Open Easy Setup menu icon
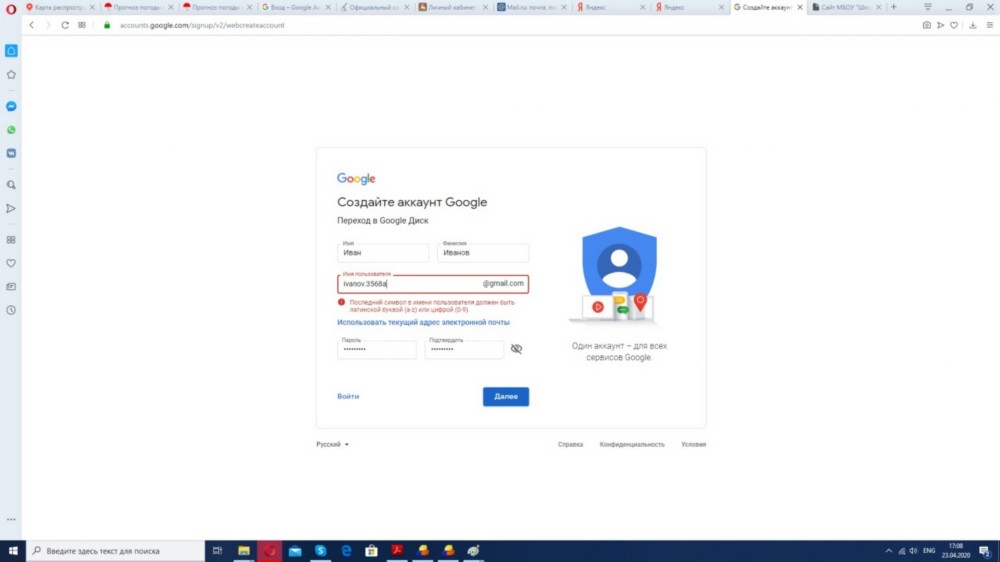The image size is (1000, 562). [x=990, y=25]
